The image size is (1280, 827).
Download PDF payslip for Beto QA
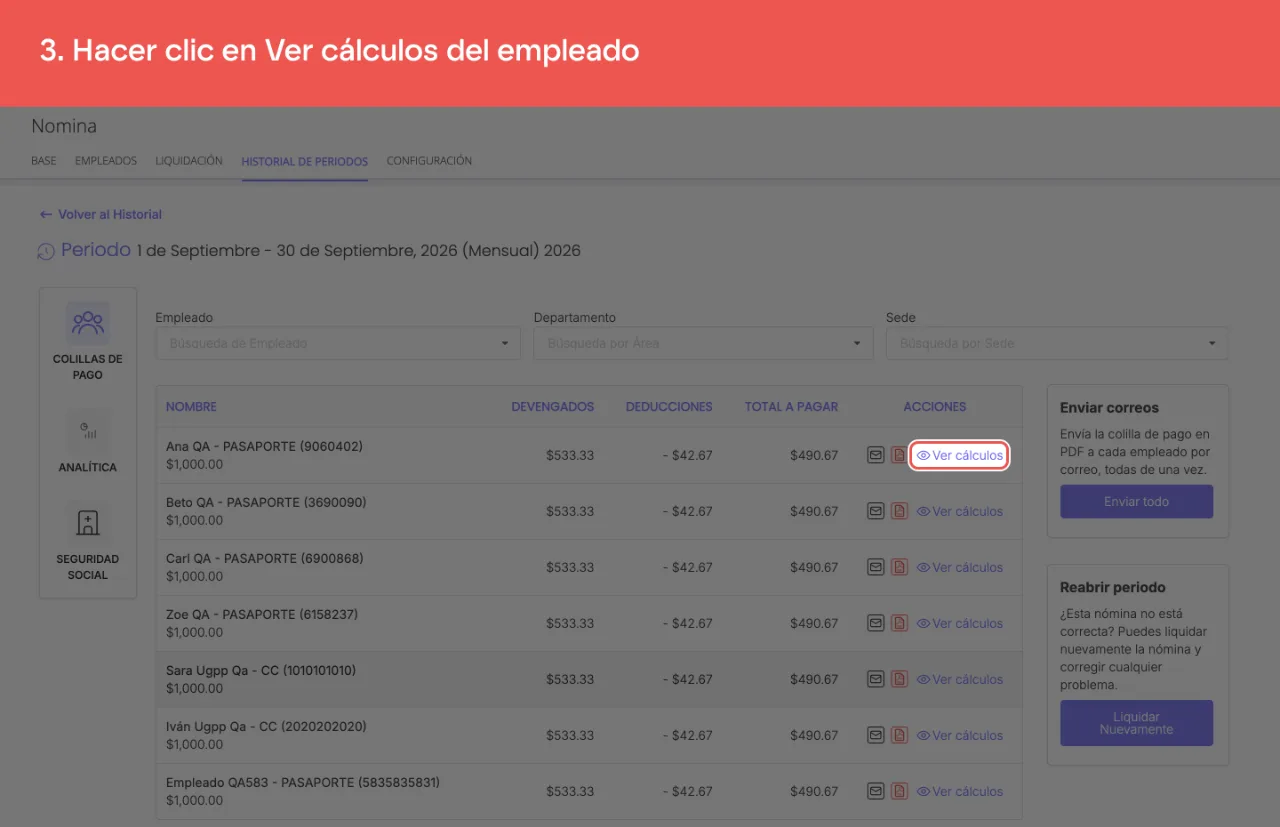coord(899,511)
